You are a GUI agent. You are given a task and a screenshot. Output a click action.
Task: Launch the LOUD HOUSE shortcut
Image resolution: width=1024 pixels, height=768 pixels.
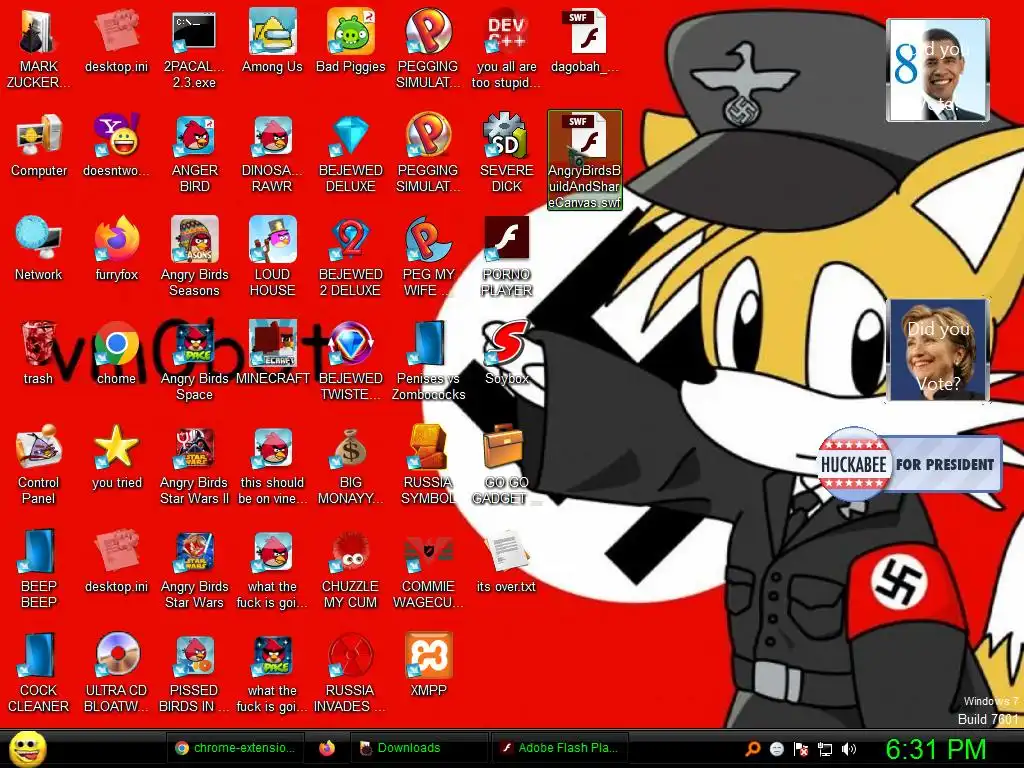click(272, 257)
